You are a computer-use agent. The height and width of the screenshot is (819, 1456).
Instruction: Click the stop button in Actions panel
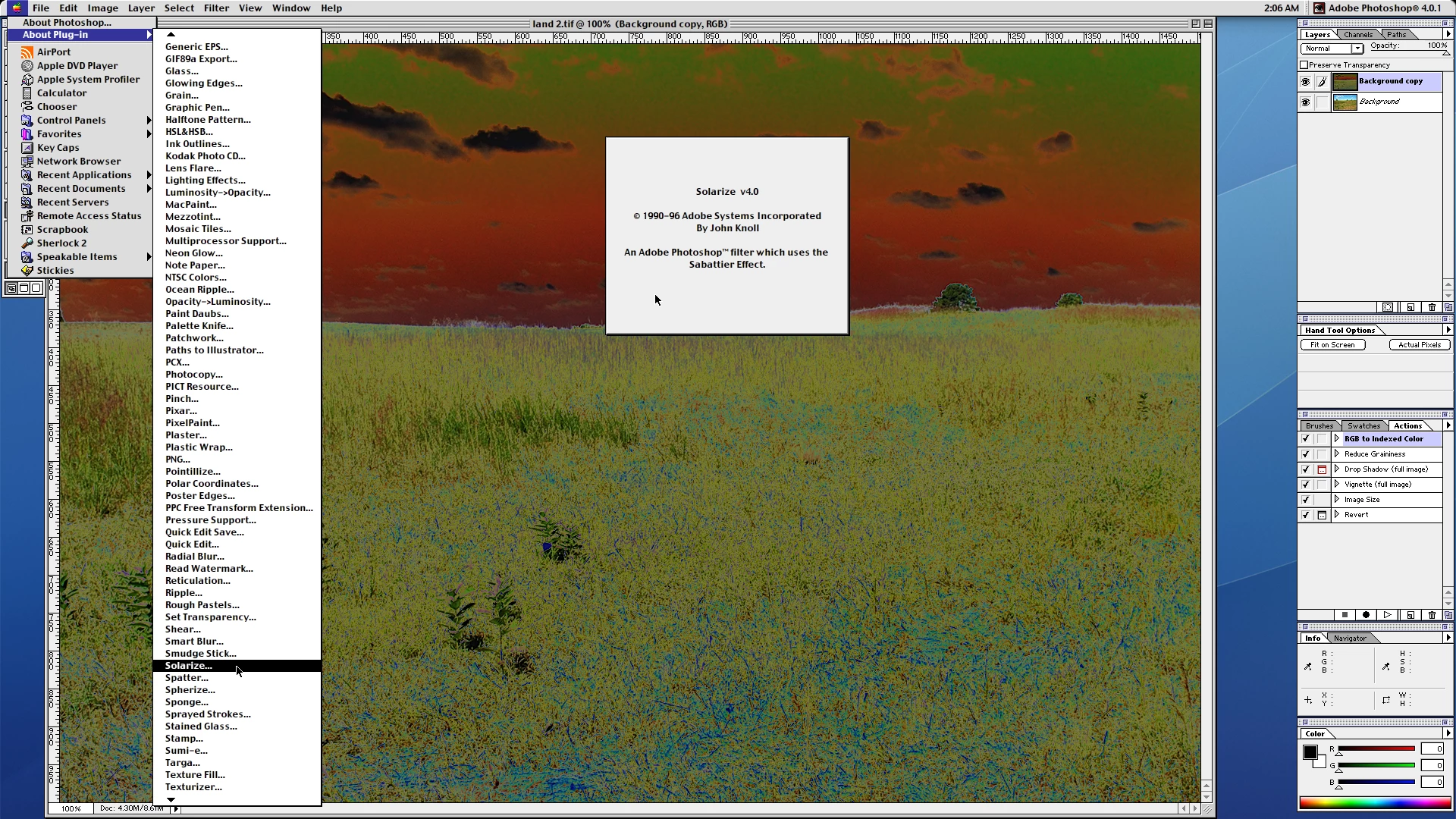point(1345,615)
